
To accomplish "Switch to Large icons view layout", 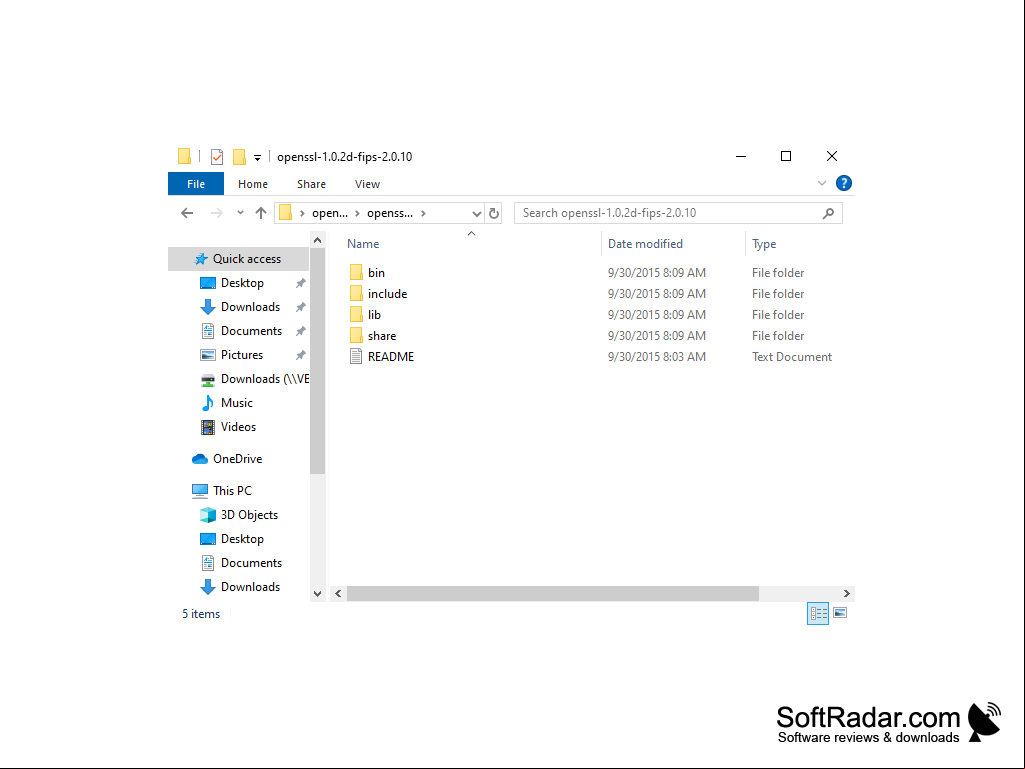I will [x=840, y=613].
